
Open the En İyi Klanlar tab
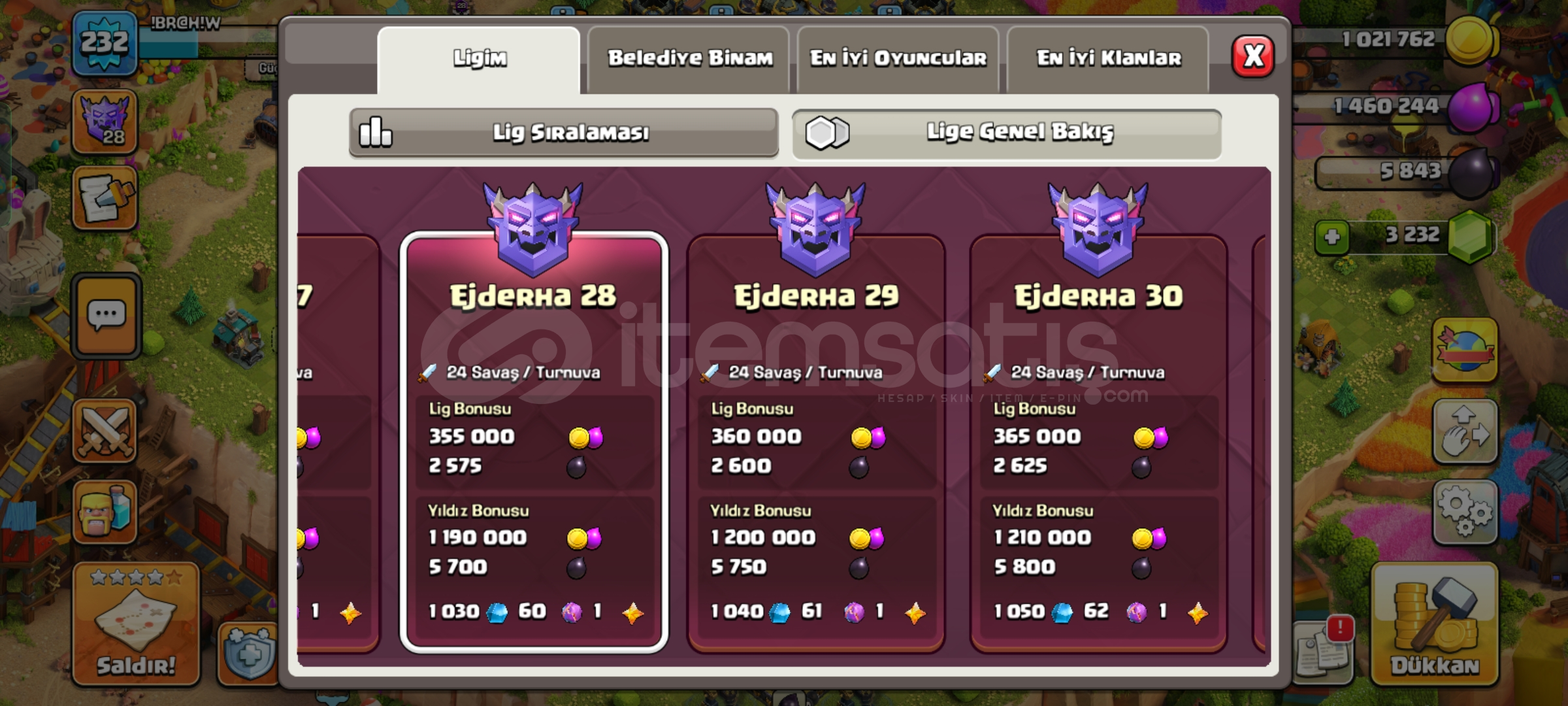(1108, 59)
